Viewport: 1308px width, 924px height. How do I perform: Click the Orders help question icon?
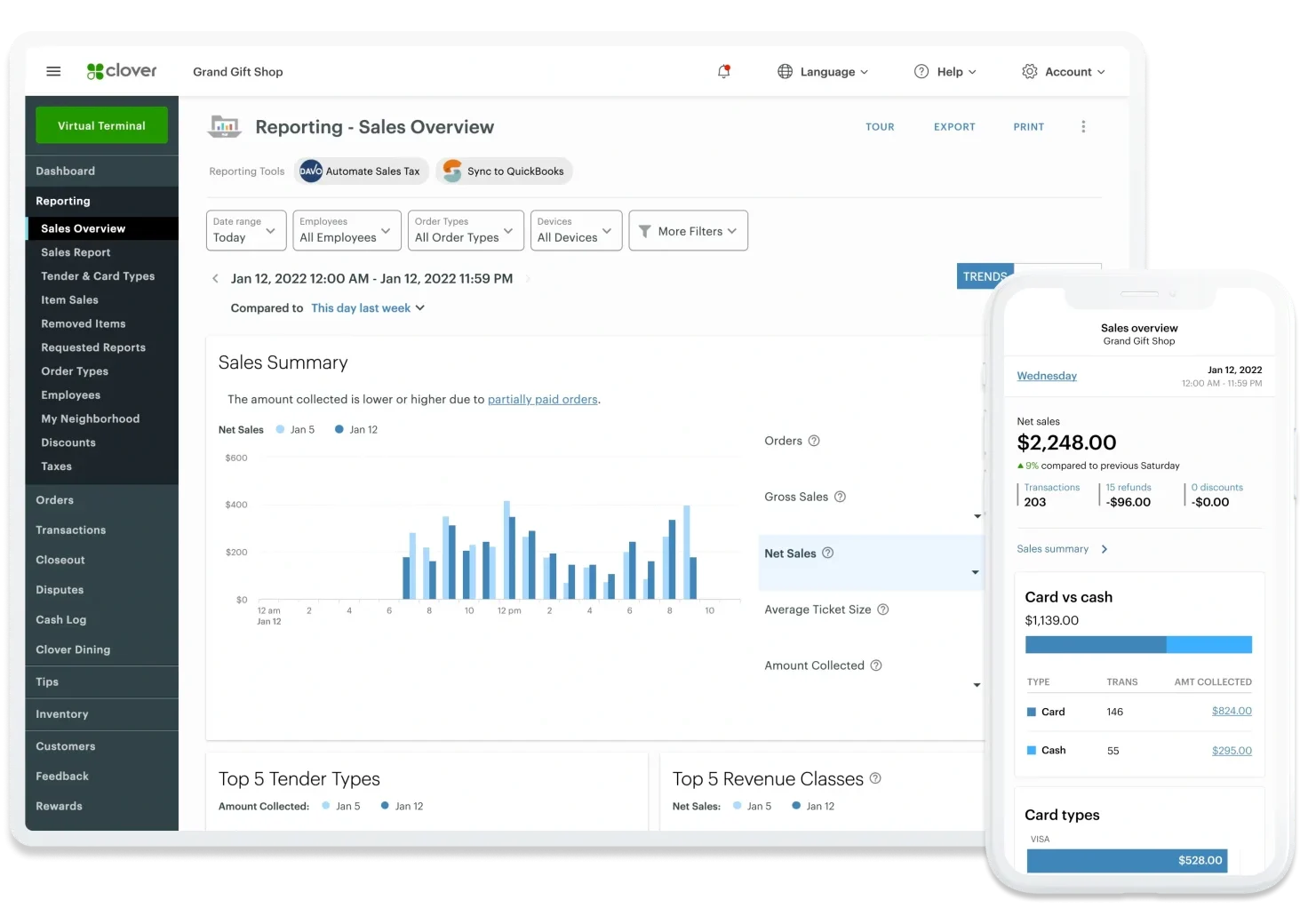coord(814,441)
